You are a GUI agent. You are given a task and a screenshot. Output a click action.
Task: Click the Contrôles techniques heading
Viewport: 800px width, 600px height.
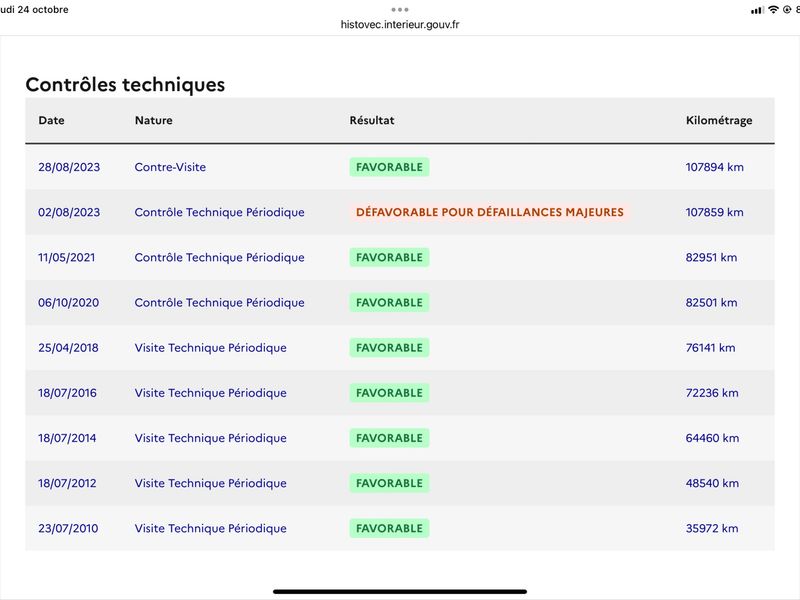point(125,85)
